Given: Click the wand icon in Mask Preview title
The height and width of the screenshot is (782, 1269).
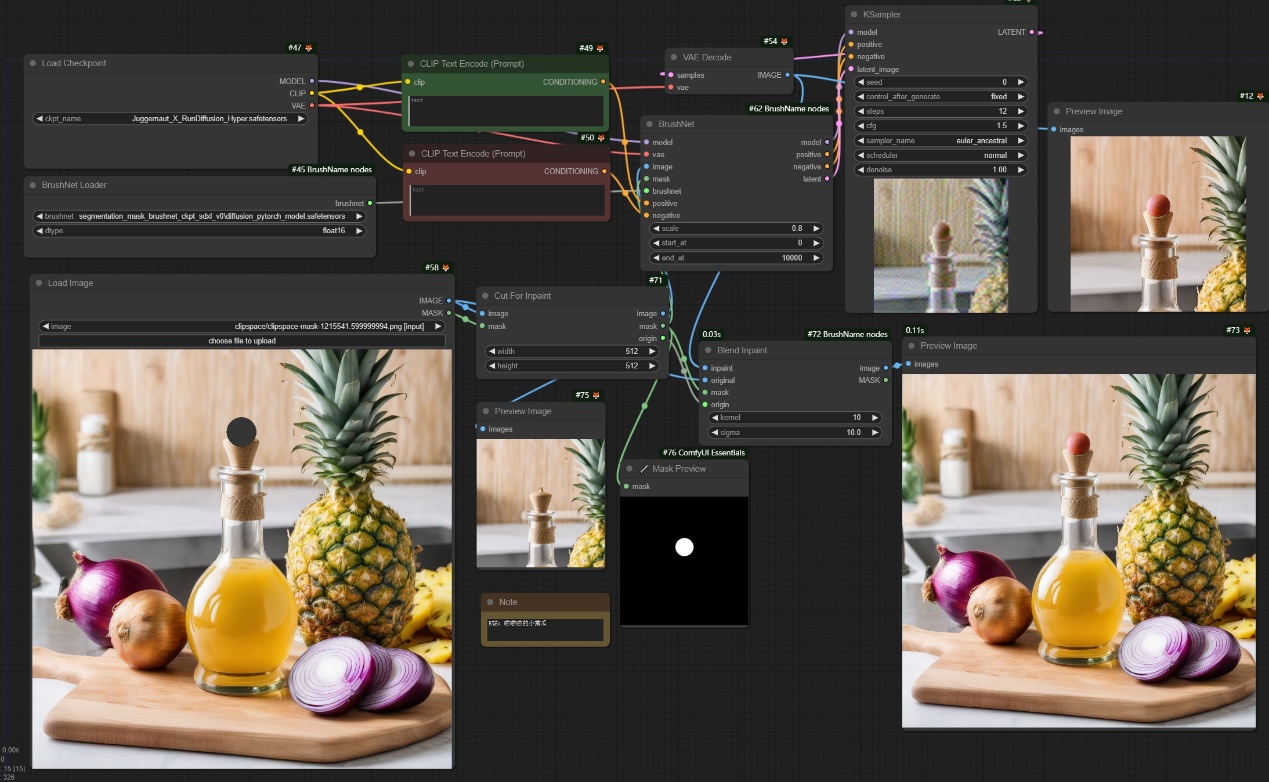Looking at the screenshot, I should (x=644, y=468).
